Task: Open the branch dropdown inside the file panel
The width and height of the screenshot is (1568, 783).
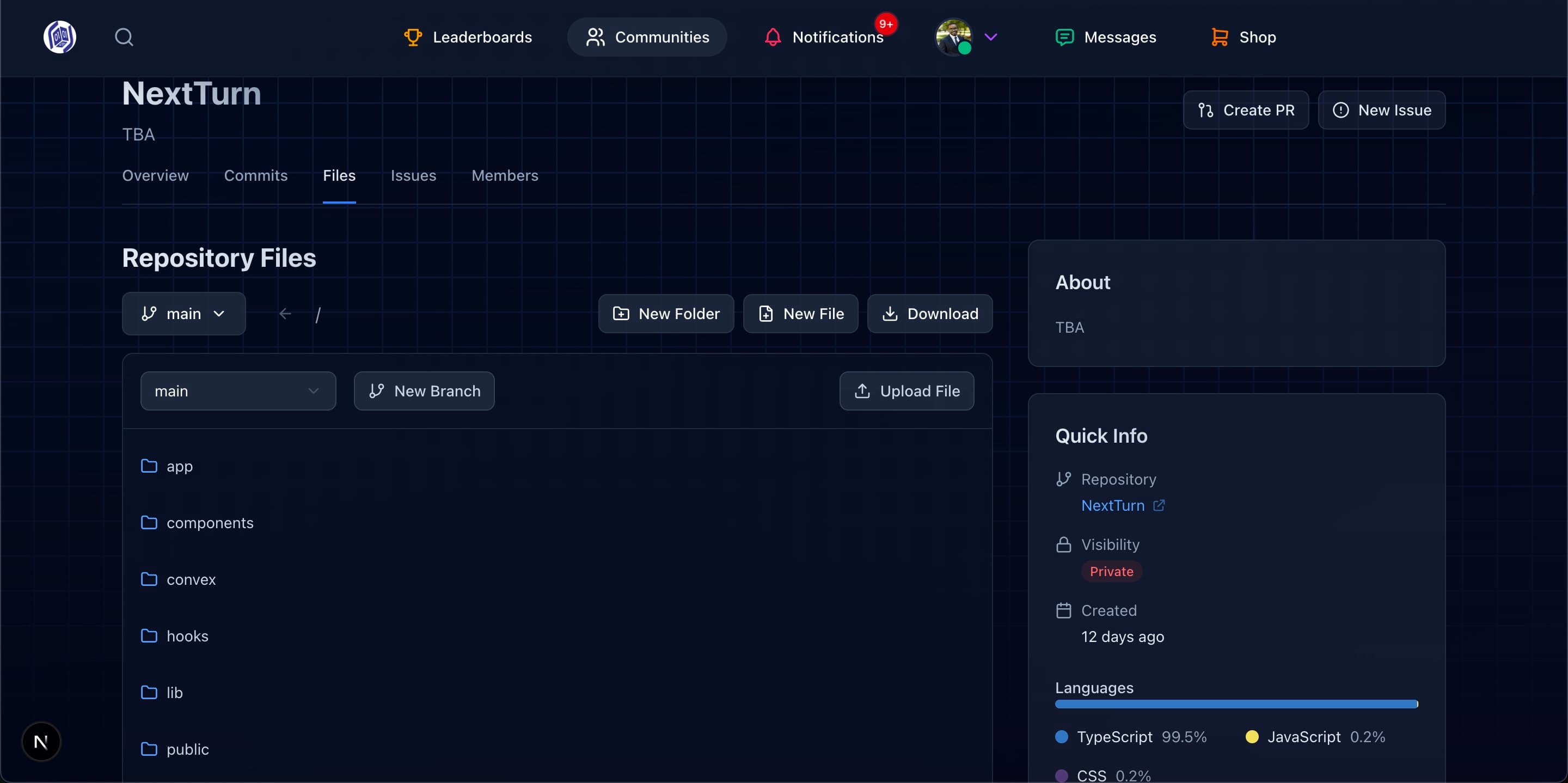Action: pos(237,390)
